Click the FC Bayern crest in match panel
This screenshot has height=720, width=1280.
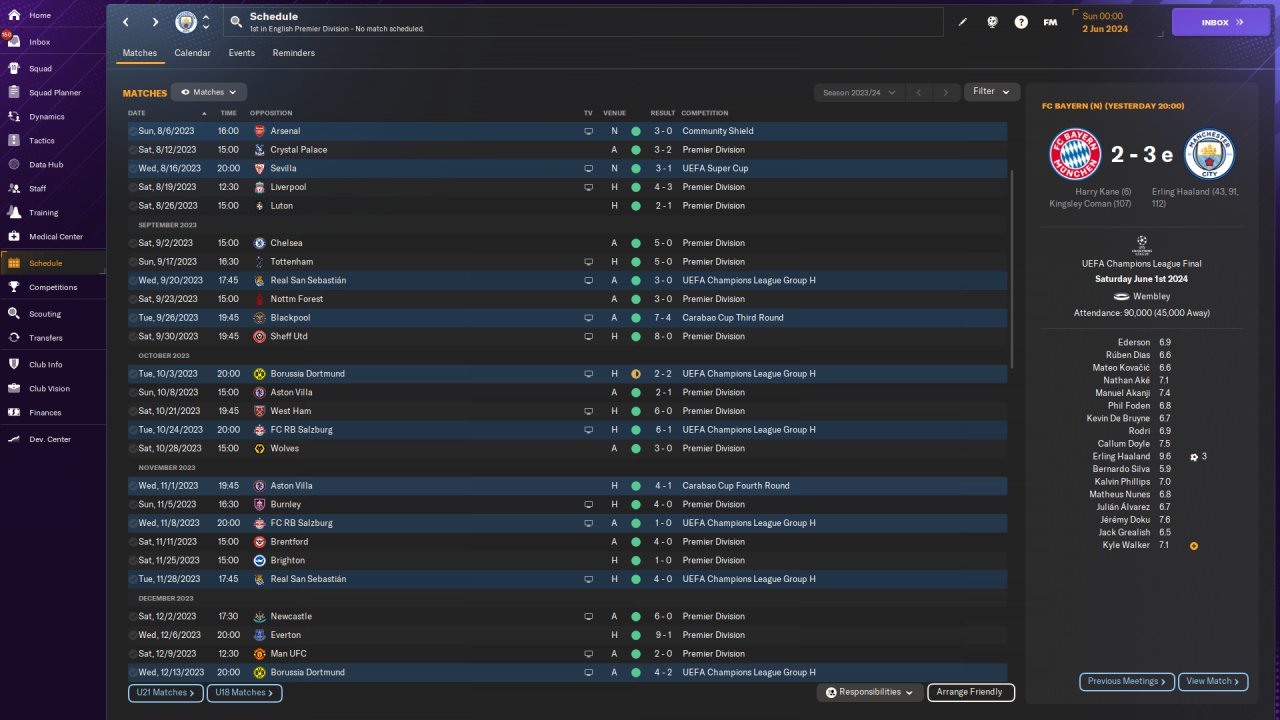click(x=1075, y=155)
